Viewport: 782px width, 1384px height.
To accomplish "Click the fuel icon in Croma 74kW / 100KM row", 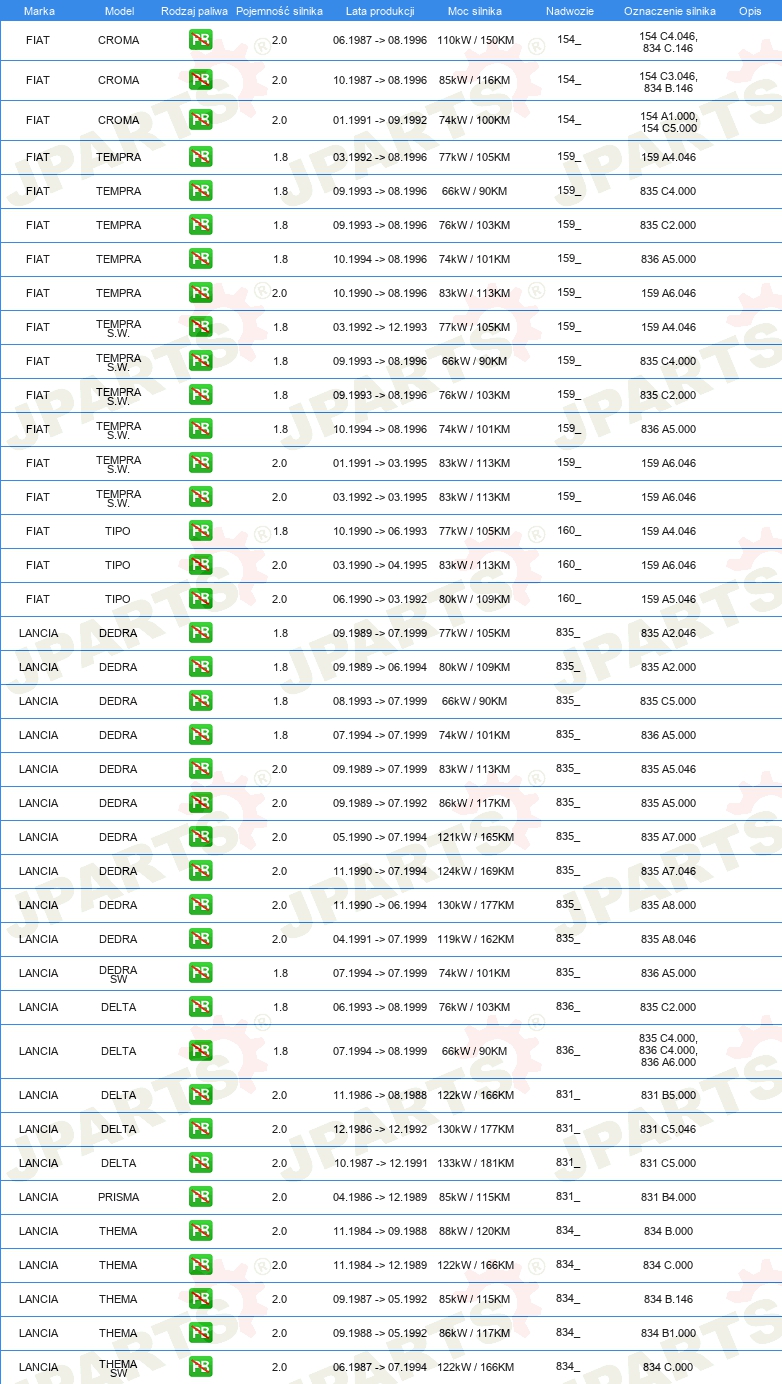I will pyautogui.click(x=201, y=120).
